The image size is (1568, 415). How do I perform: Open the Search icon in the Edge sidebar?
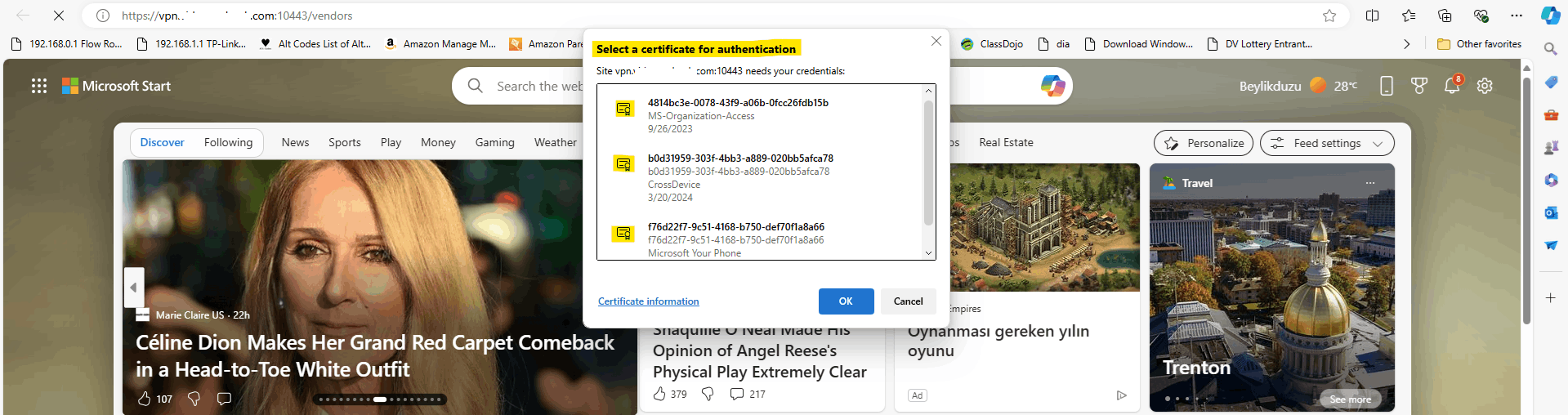[1550, 49]
